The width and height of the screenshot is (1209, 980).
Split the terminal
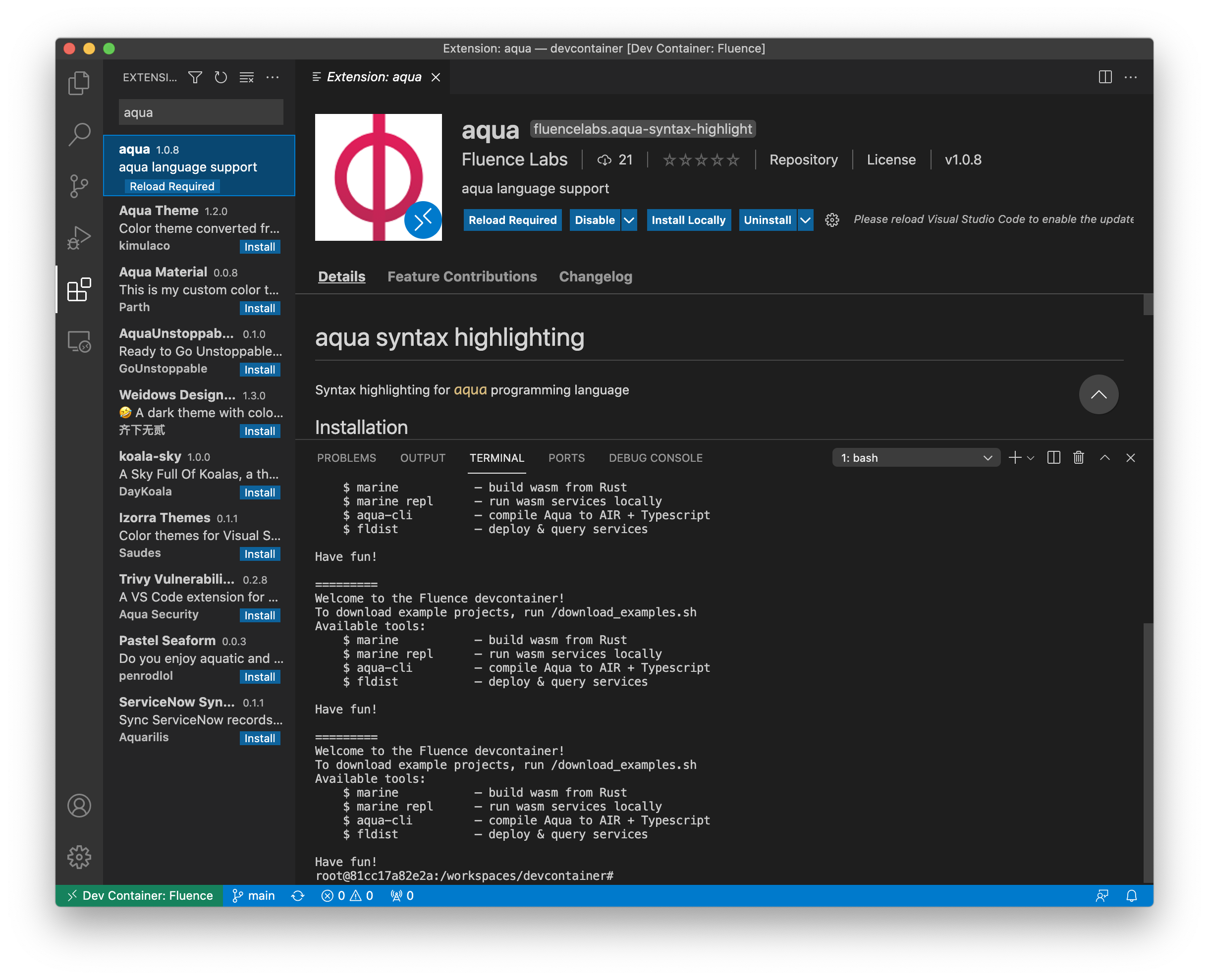(x=1053, y=458)
